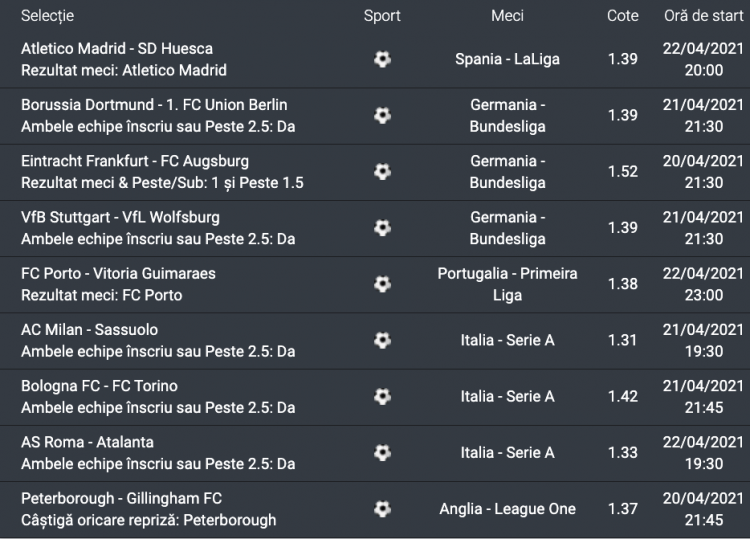Click the football icon in AC Milan row

click(x=382, y=340)
